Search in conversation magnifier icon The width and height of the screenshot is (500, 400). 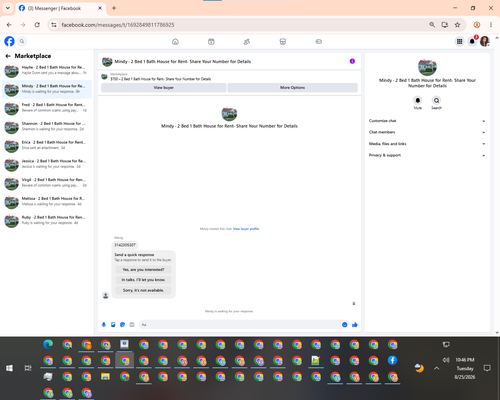[x=436, y=100]
